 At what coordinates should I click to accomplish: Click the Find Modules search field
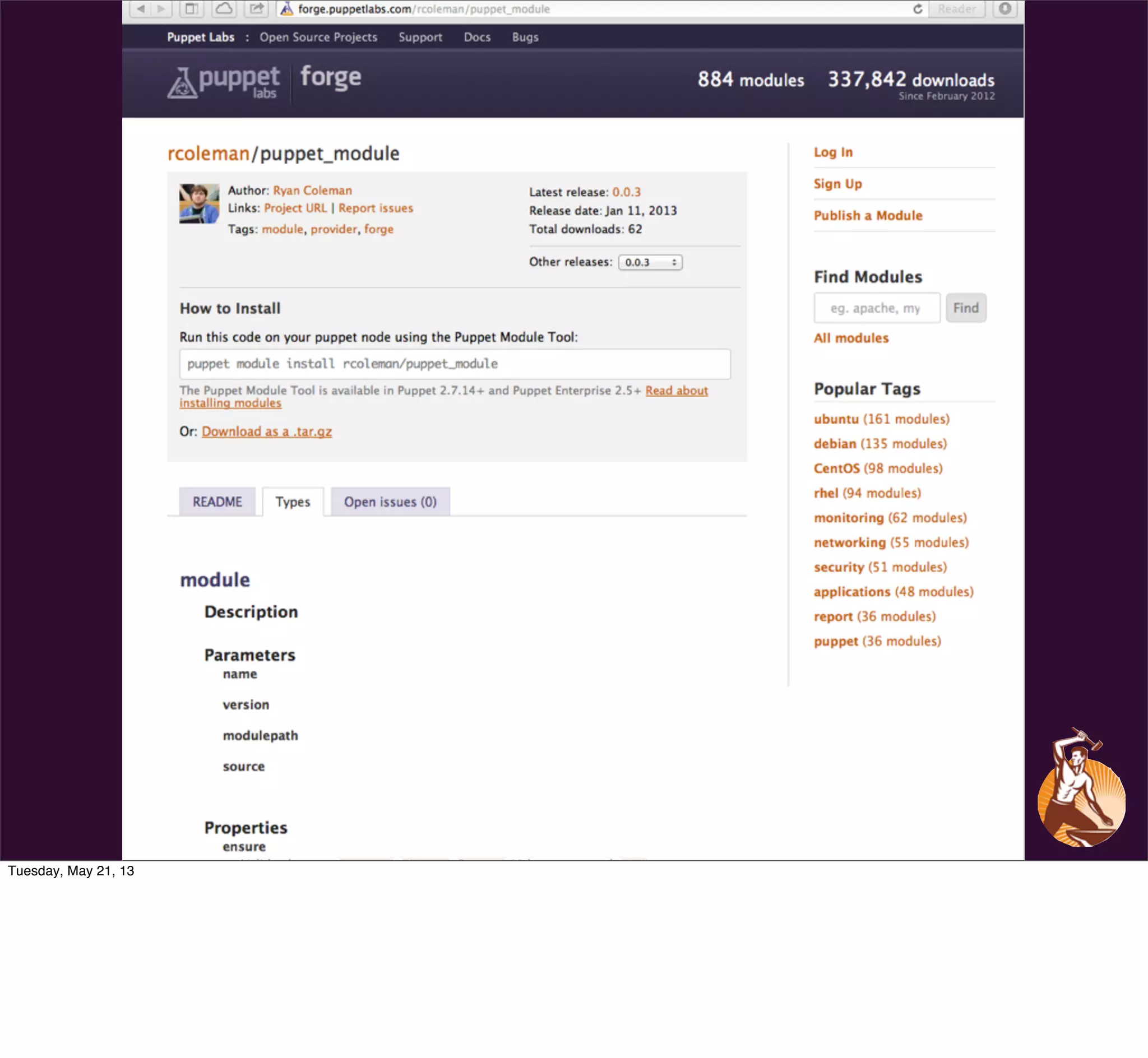(x=876, y=308)
